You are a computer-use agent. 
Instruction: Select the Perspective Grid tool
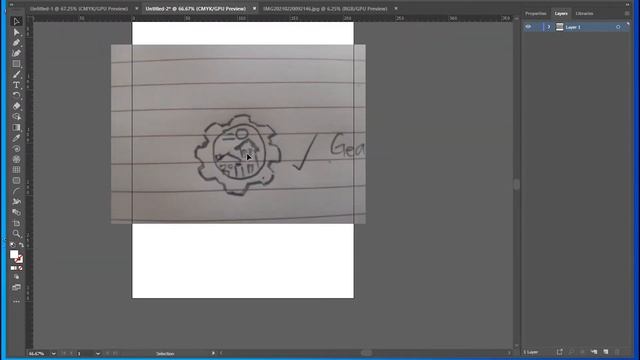(16, 212)
